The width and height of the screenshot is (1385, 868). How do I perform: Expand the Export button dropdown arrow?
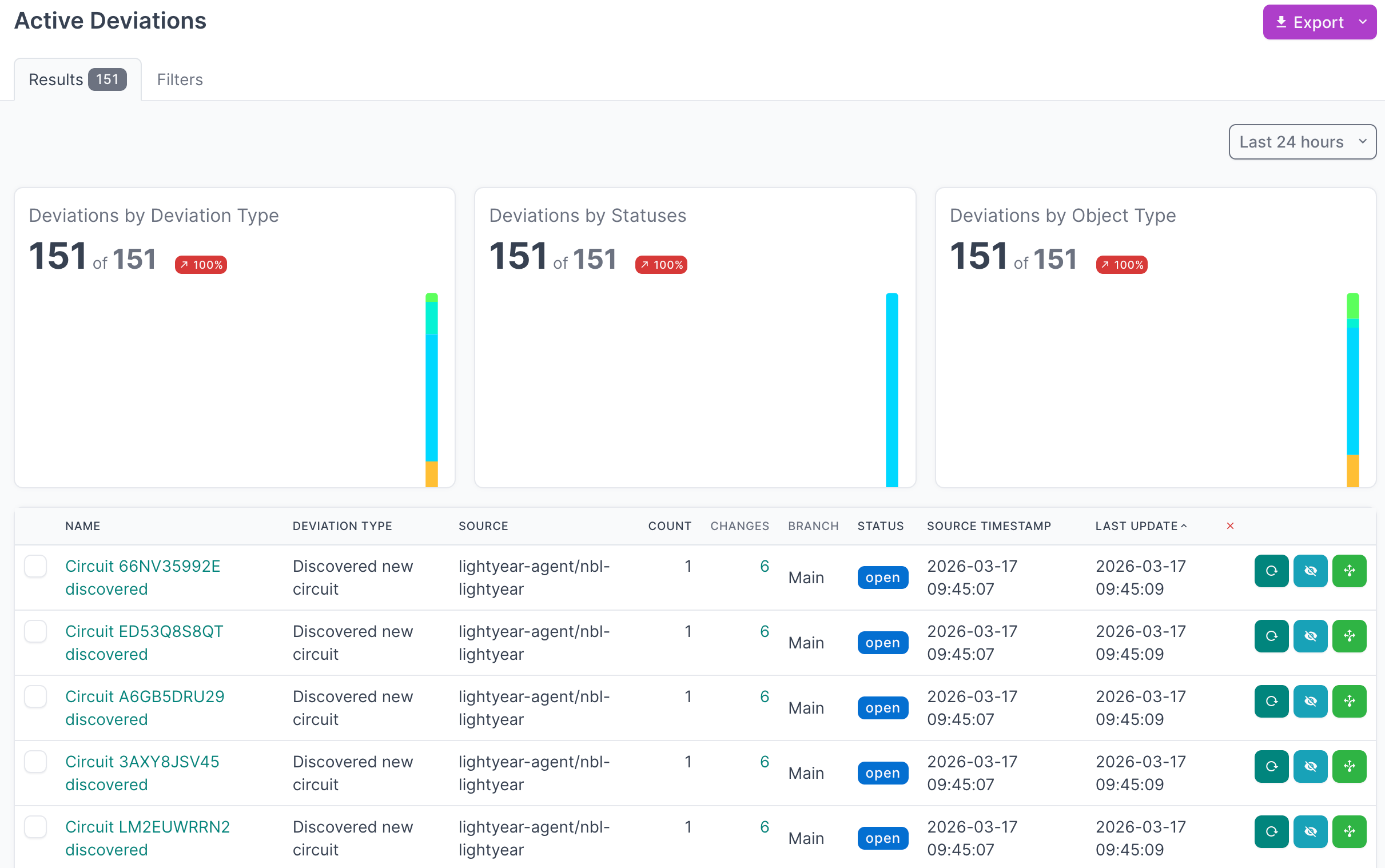click(x=1363, y=22)
